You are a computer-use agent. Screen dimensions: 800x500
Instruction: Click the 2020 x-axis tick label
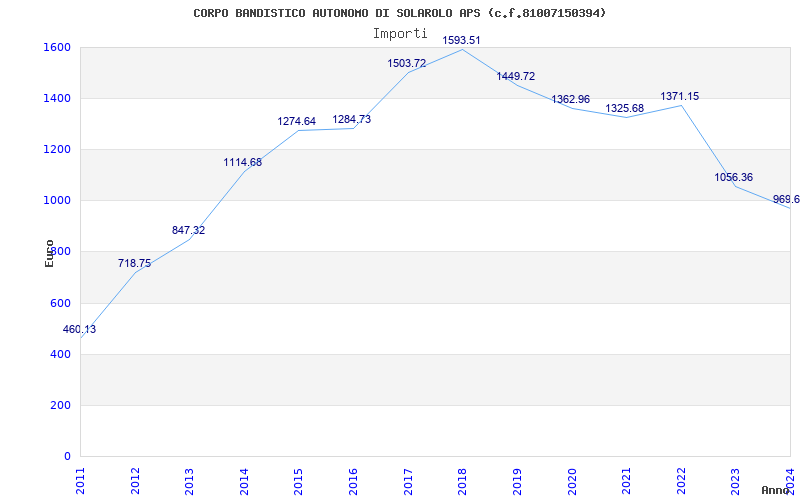click(x=571, y=481)
